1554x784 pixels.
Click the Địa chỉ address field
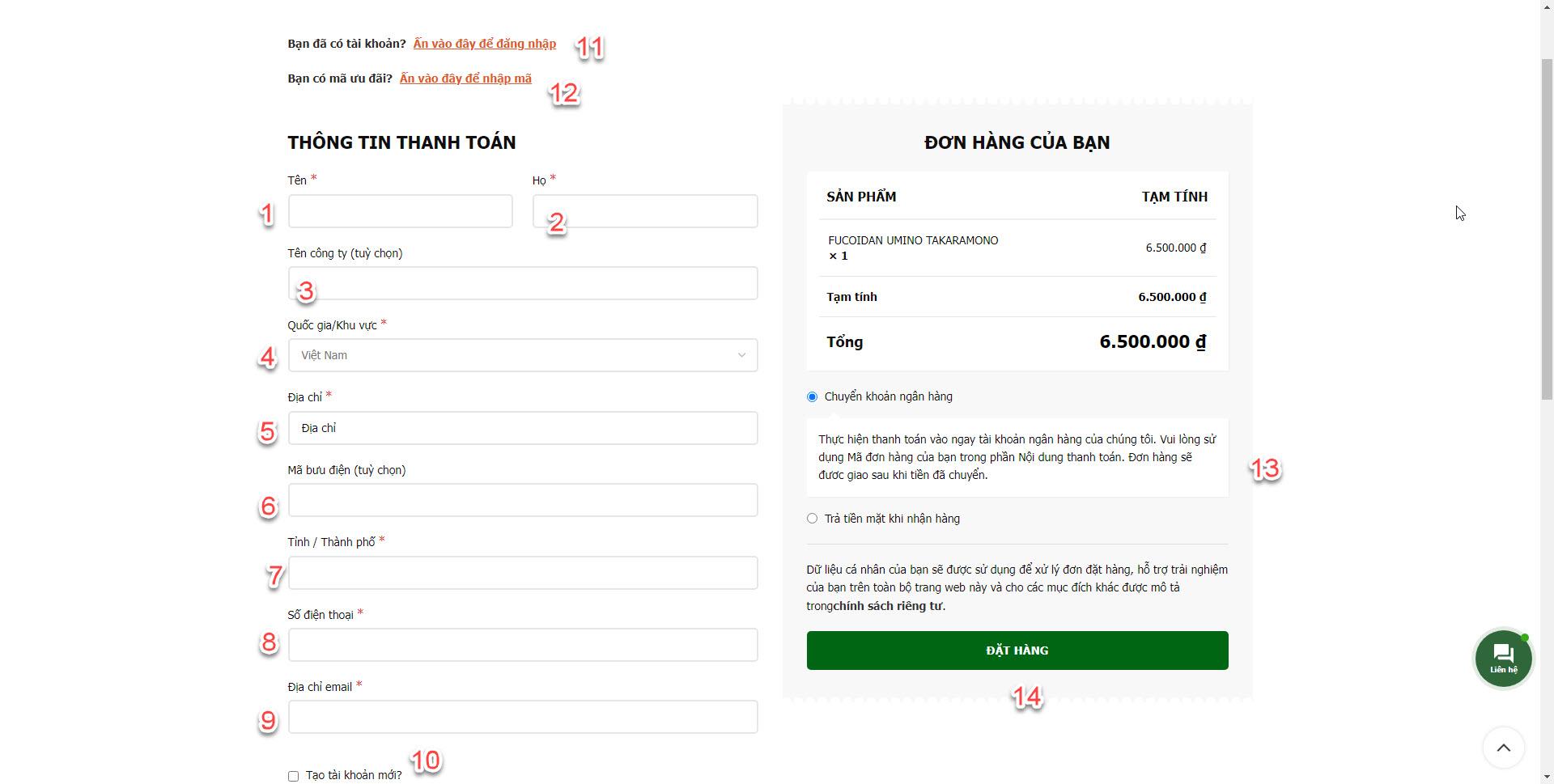[x=523, y=428]
